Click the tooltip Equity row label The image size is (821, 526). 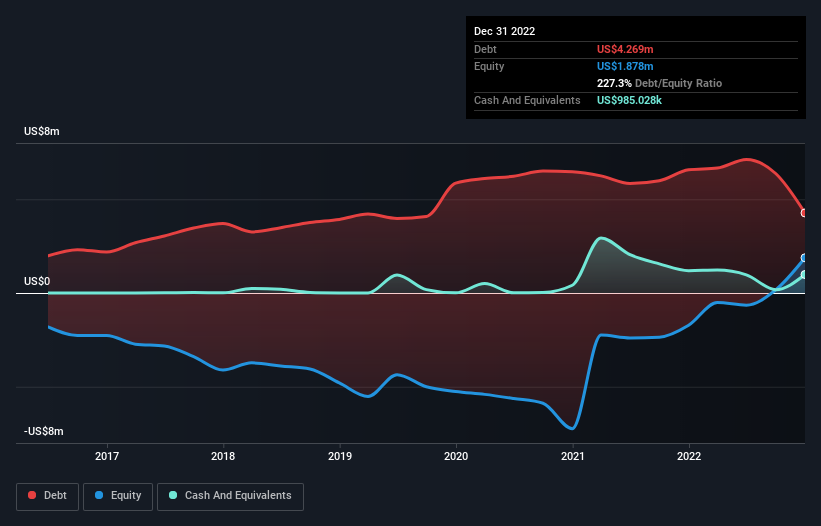(489, 66)
